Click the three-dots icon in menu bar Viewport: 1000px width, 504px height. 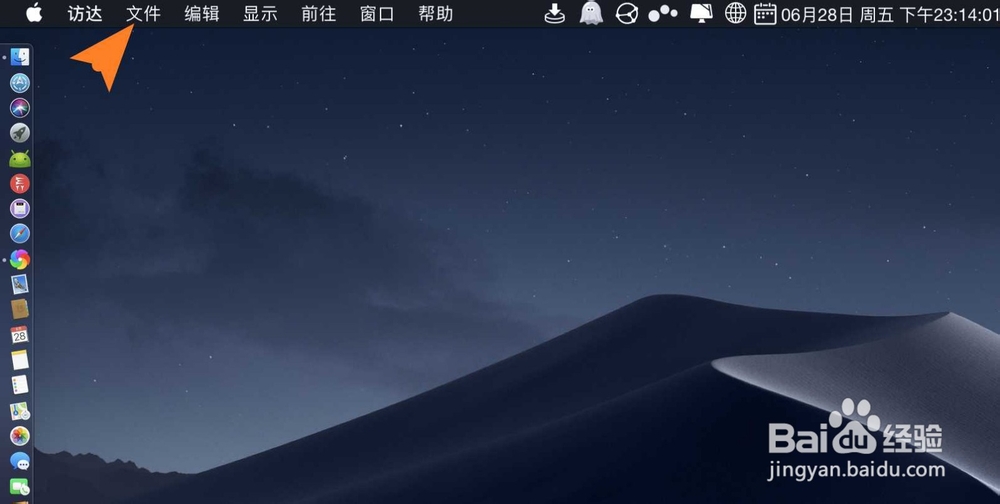point(663,13)
